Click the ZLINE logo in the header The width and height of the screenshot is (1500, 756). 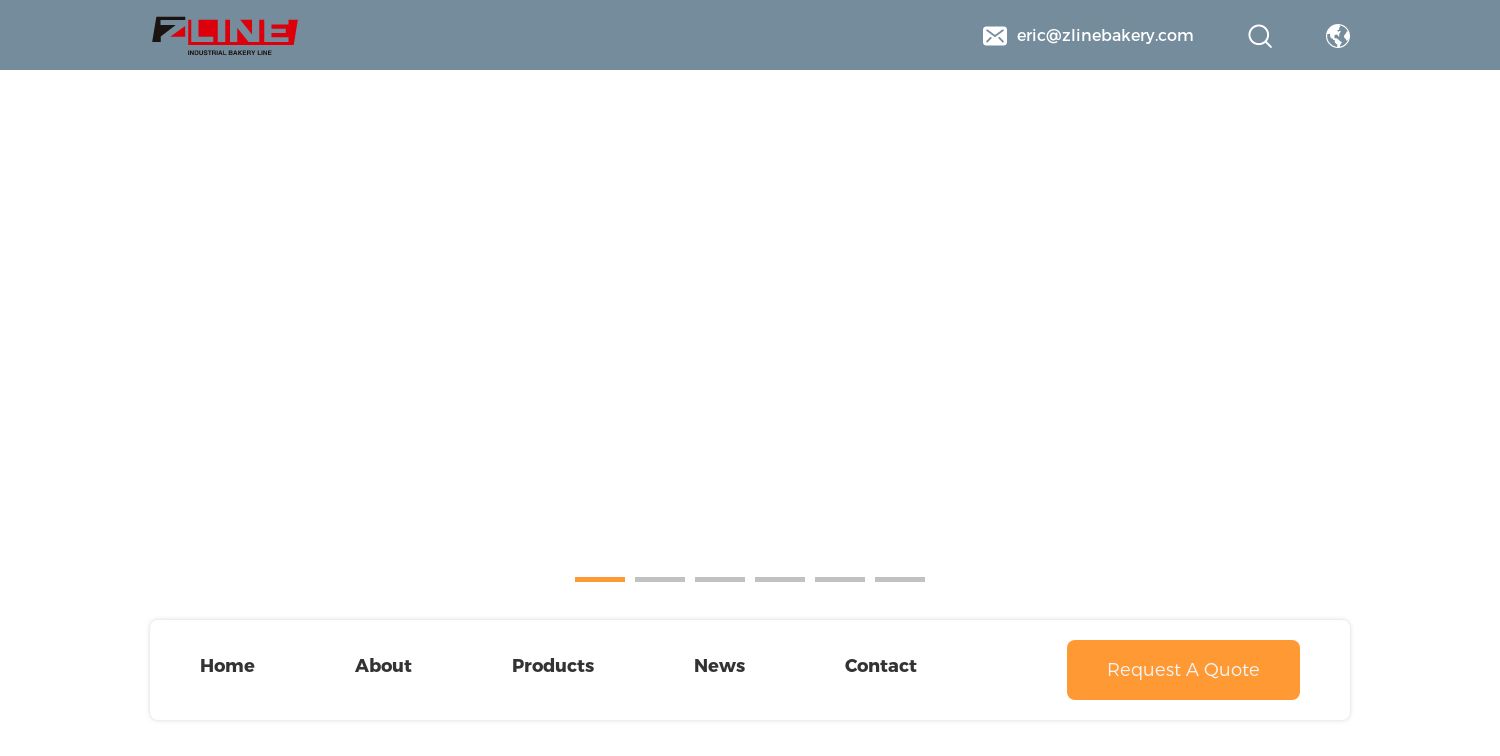(x=224, y=35)
